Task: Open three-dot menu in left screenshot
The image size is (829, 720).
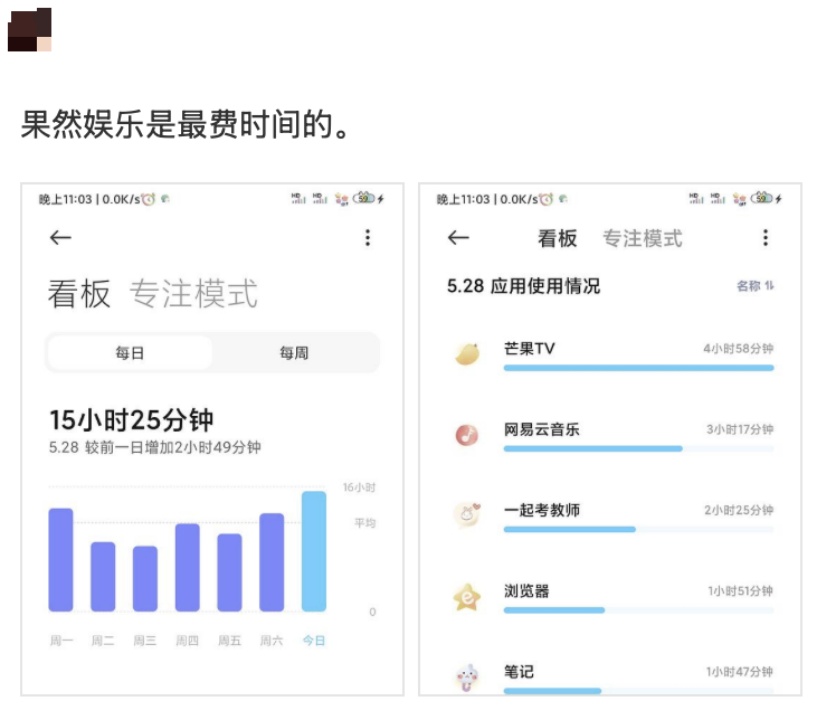Action: [x=367, y=237]
